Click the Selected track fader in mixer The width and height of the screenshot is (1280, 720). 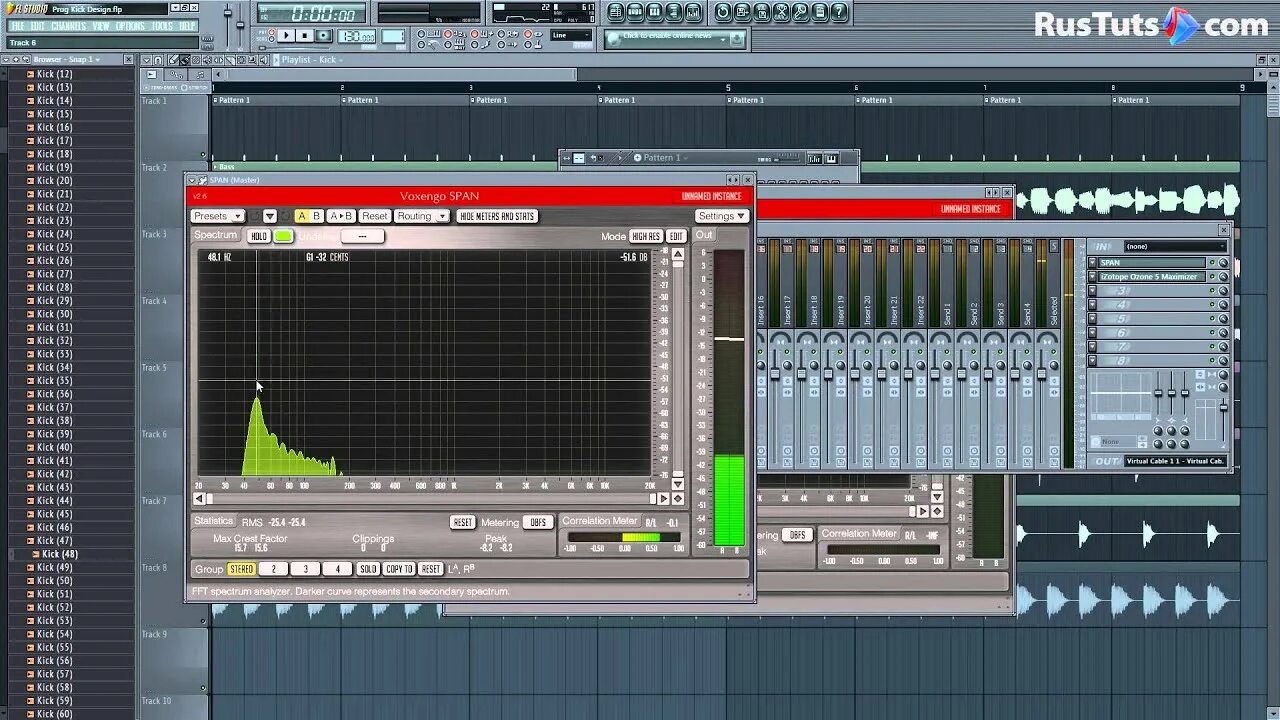[x=1042, y=373]
